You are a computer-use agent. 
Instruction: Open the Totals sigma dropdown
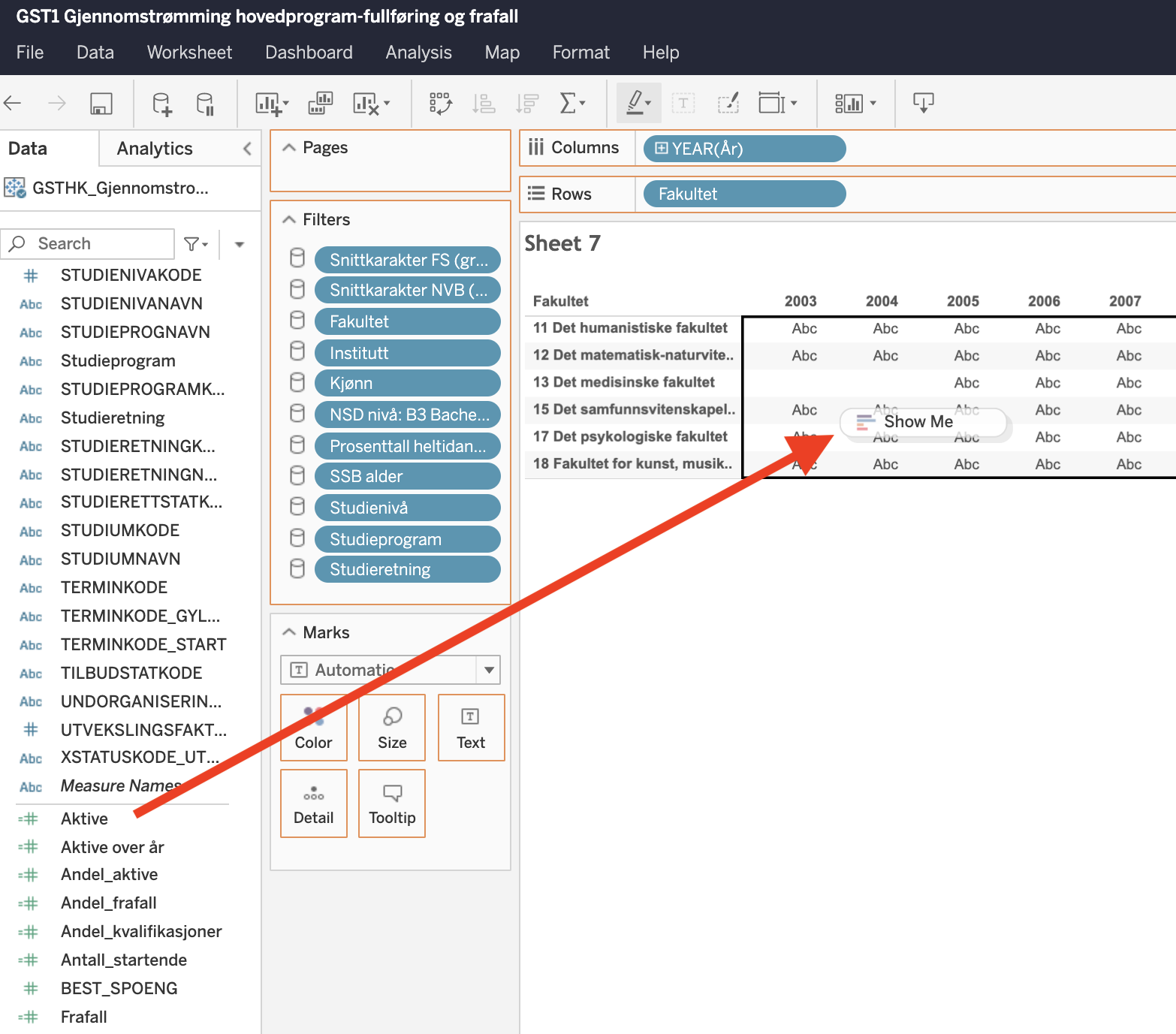pos(572,103)
